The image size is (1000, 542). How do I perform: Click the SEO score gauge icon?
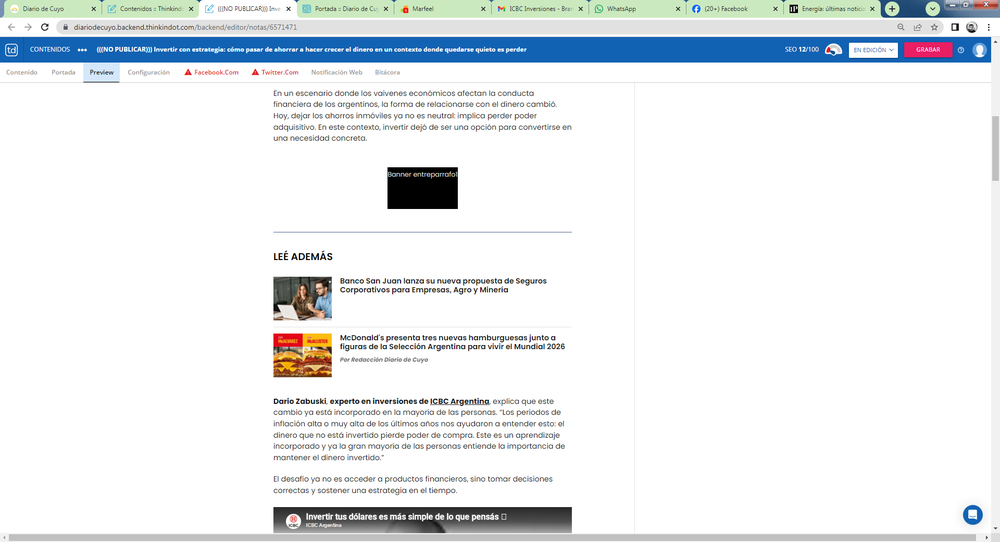coord(833,50)
